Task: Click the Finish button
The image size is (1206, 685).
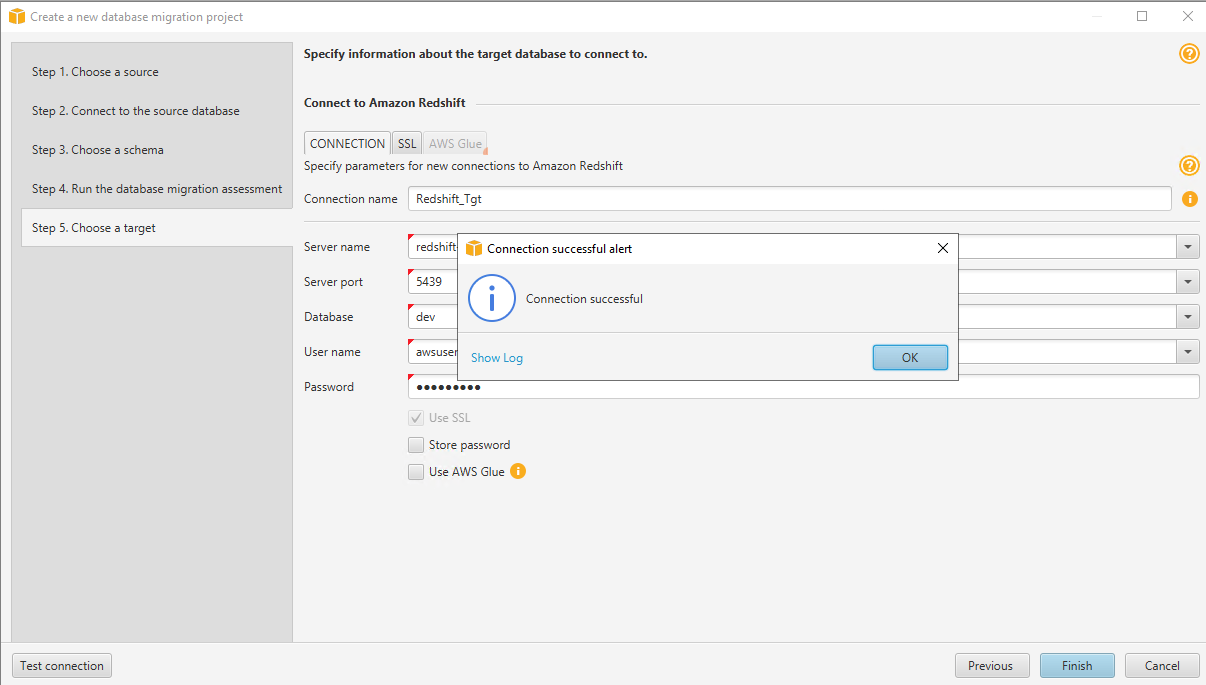Action: (1077, 666)
